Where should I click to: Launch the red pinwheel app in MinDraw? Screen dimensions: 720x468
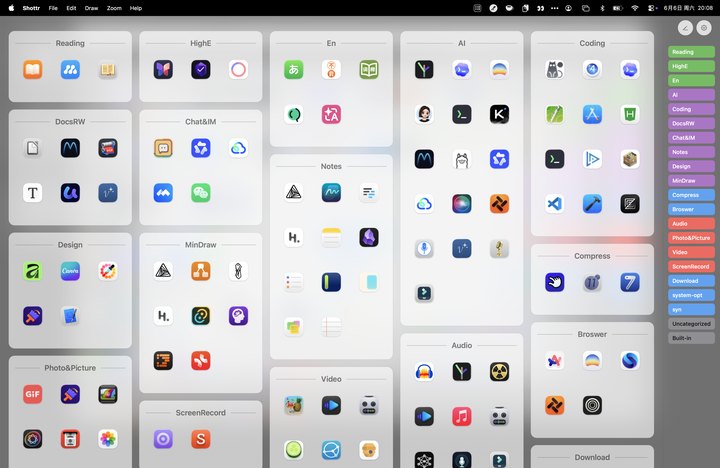click(201, 361)
